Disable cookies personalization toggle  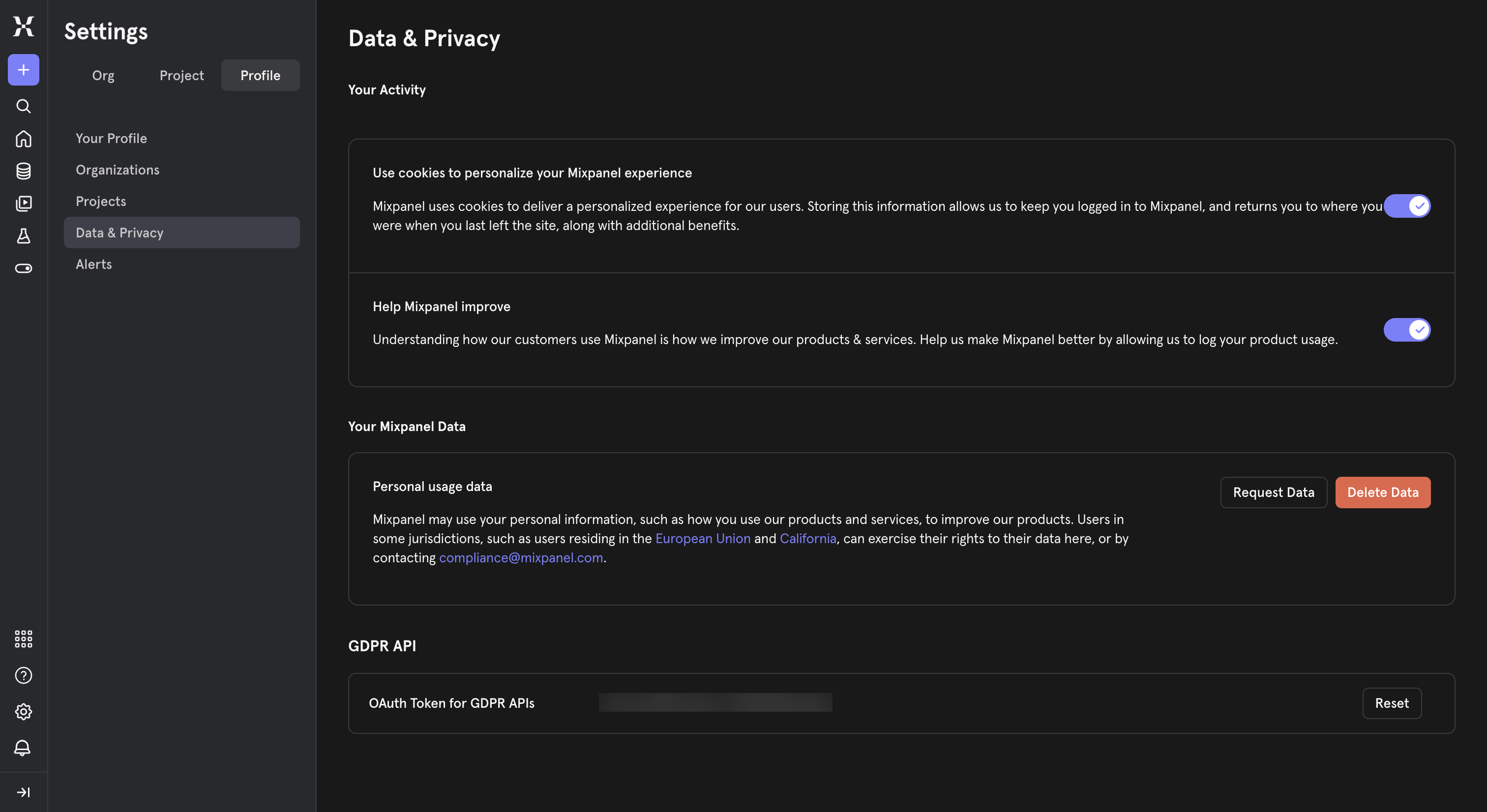1407,206
